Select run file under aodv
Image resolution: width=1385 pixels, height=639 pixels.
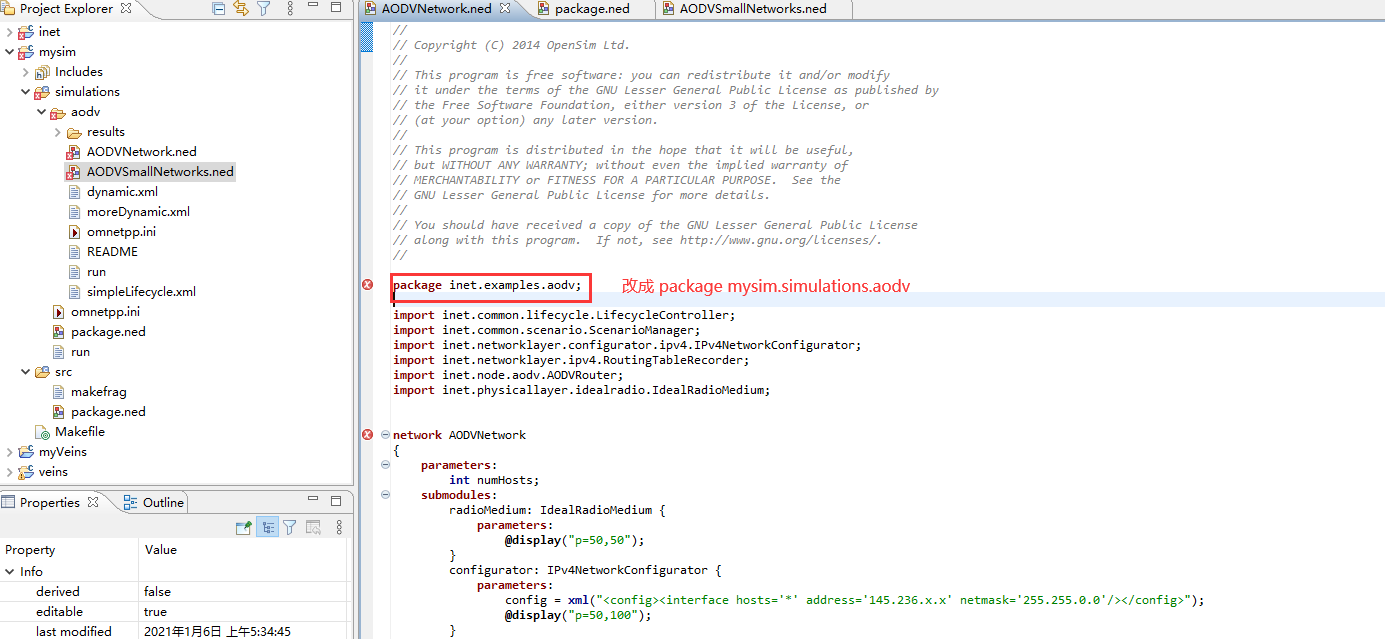(x=96, y=272)
